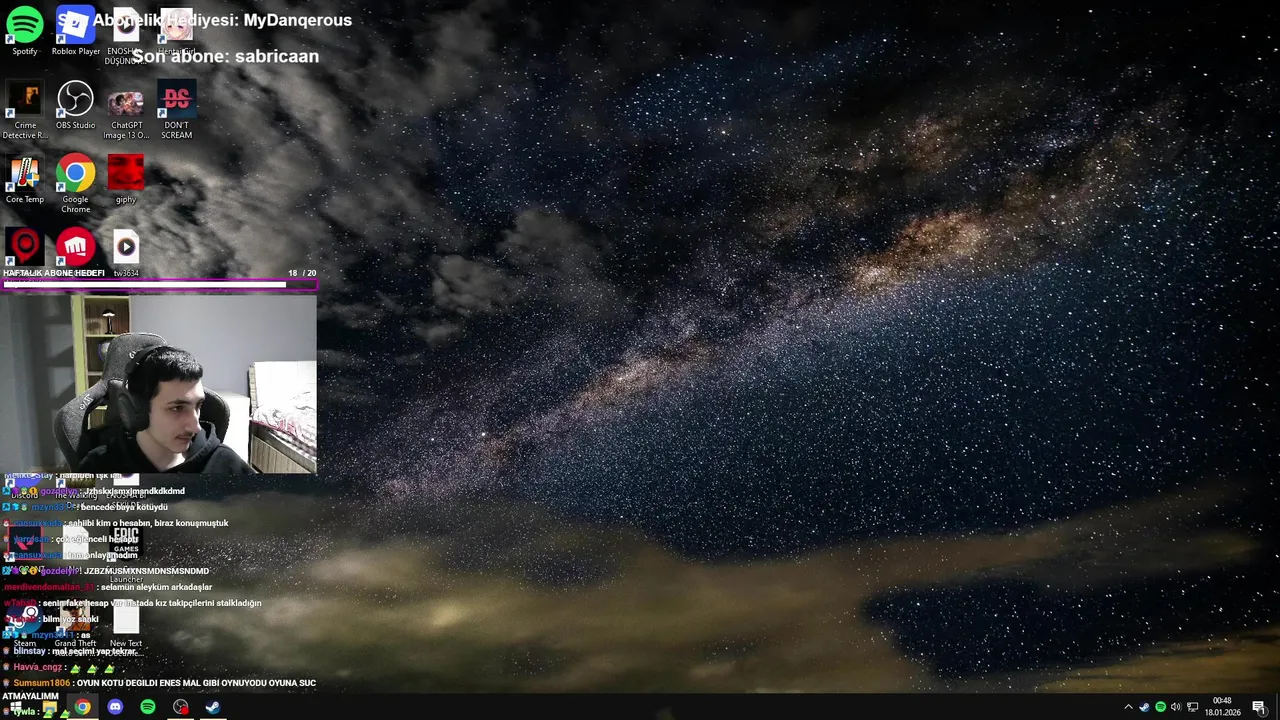The height and width of the screenshot is (720, 1280).
Task: Open the volume control in system tray
Action: [1176, 707]
